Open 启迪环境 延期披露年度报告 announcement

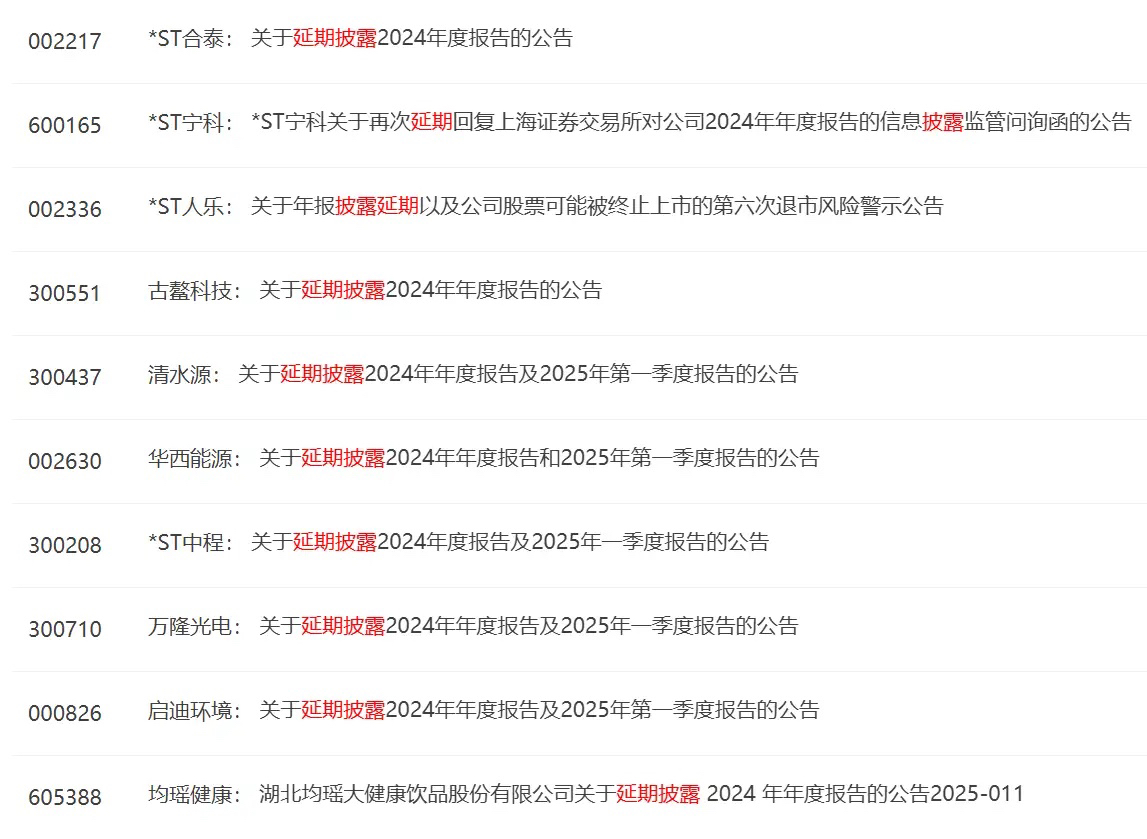(x=539, y=711)
